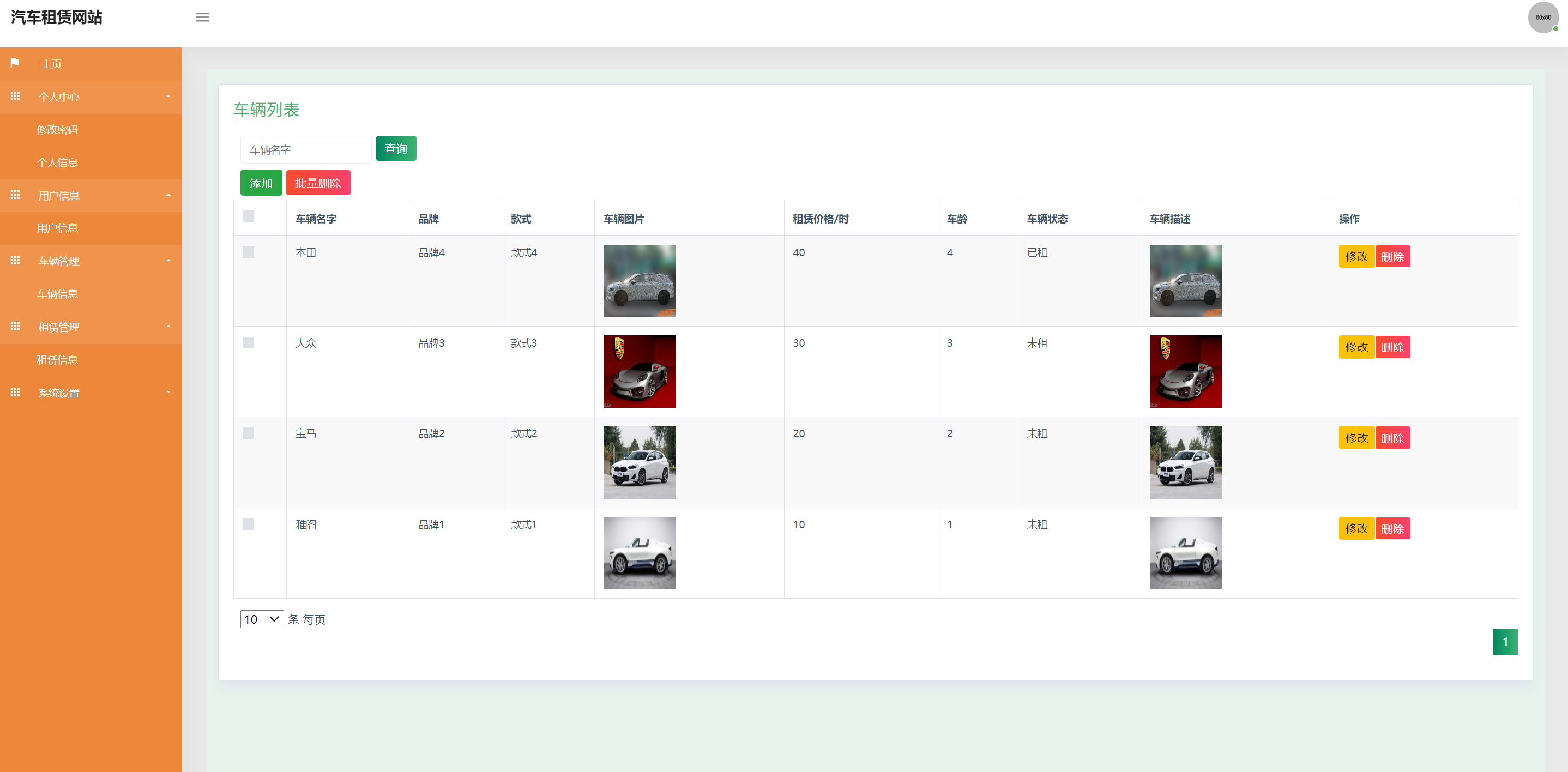
Task: Collapse the 用户信息 section arrow
Action: [168, 195]
